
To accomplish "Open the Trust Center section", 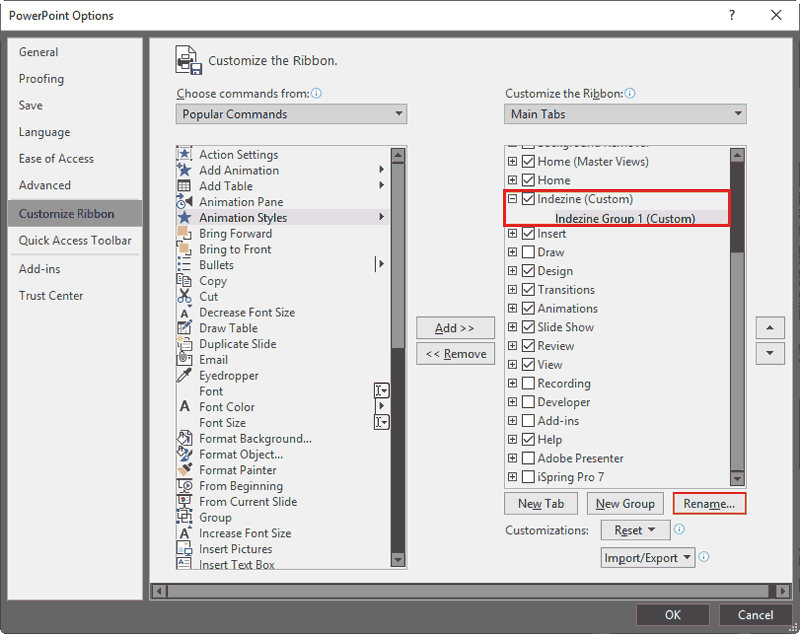I will [x=51, y=295].
